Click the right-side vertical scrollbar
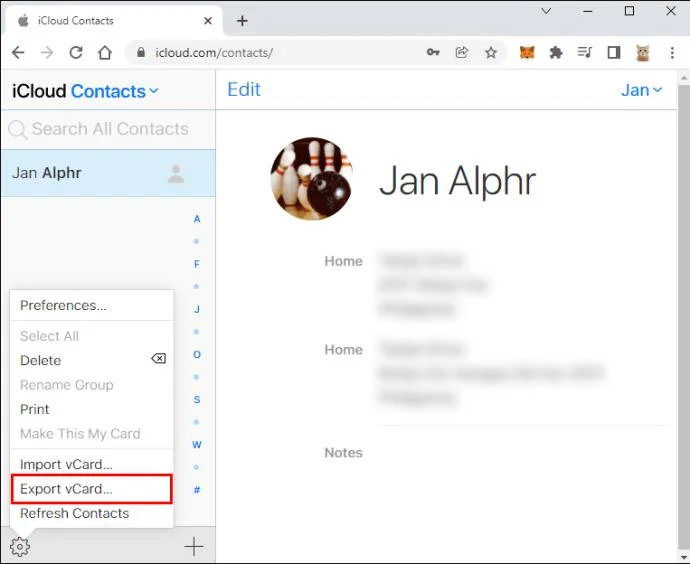Viewport: 690px width, 564px height. pos(683,317)
